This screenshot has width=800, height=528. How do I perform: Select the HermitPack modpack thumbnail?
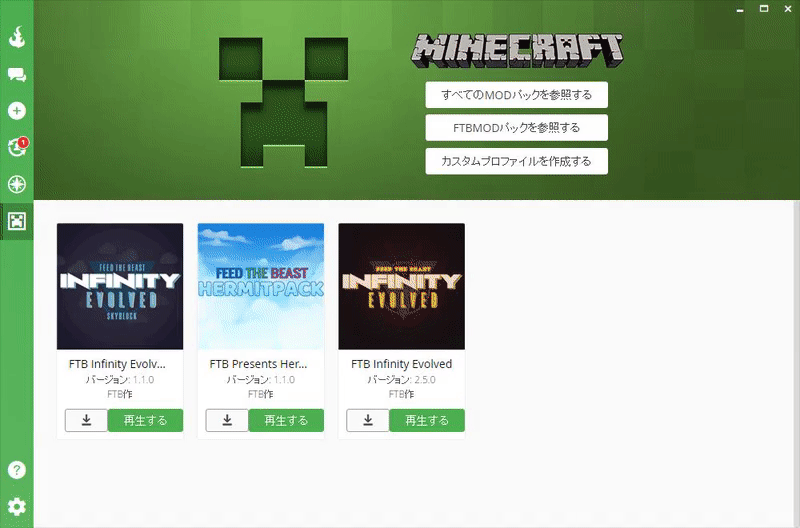click(x=261, y=286)
